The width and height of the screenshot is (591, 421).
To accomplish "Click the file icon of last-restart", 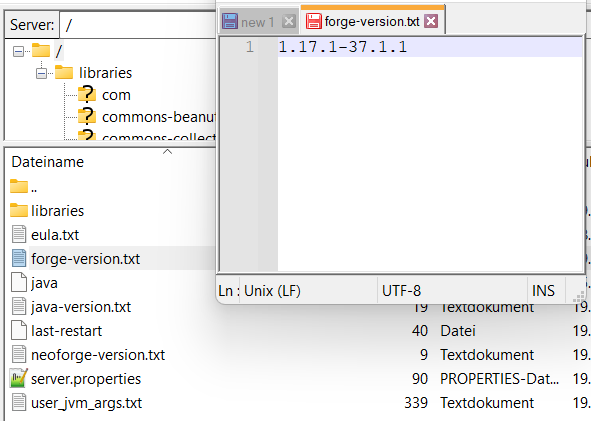I will click(19, 330).
